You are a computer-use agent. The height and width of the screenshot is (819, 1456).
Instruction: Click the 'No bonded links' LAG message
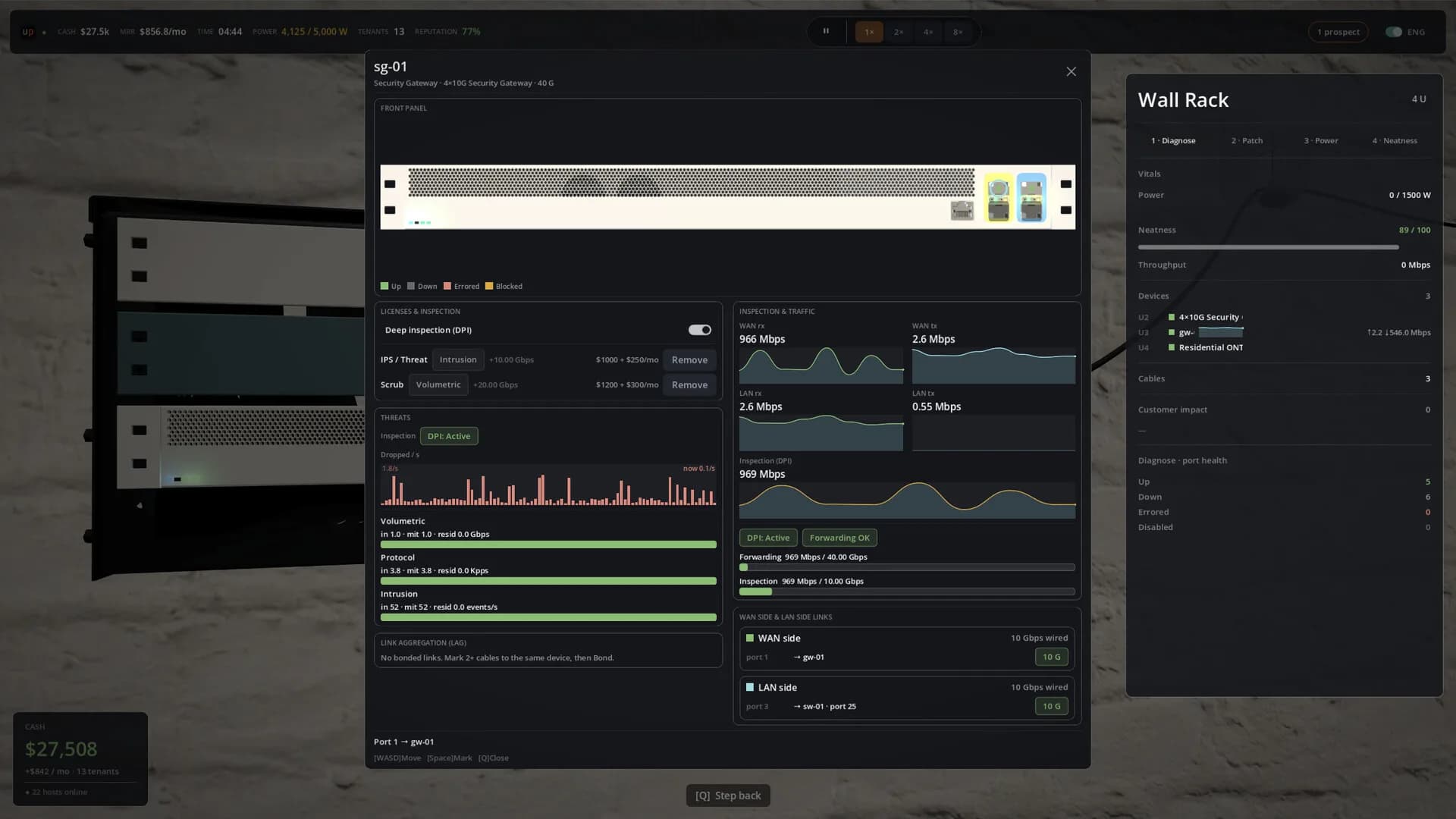pos(497,657)
